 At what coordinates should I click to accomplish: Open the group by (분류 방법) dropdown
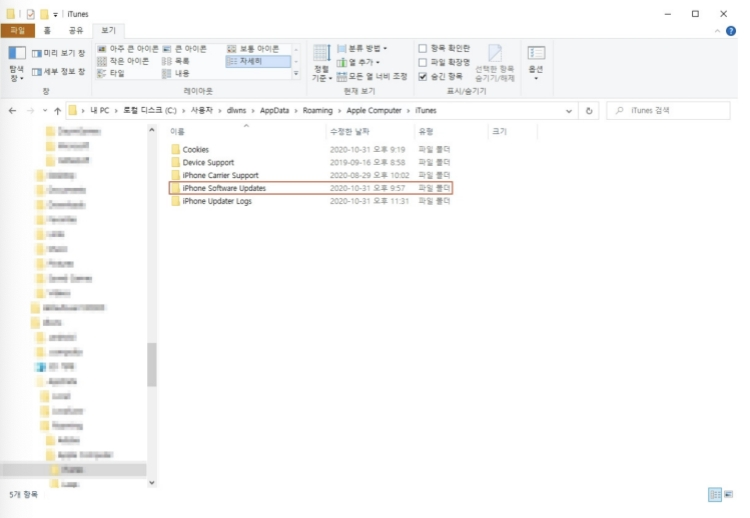(x=363, y=48)
